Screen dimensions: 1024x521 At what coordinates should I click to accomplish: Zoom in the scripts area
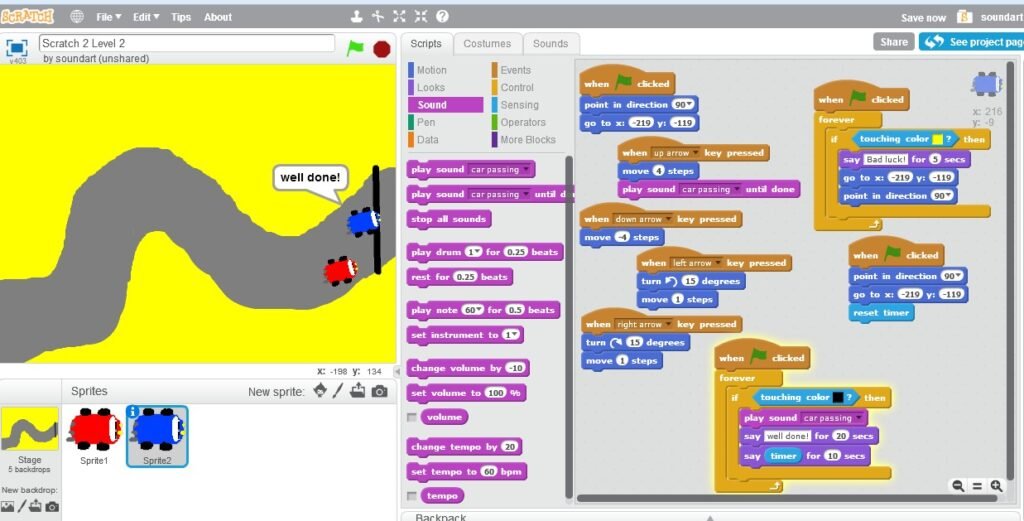pos(996,486)
